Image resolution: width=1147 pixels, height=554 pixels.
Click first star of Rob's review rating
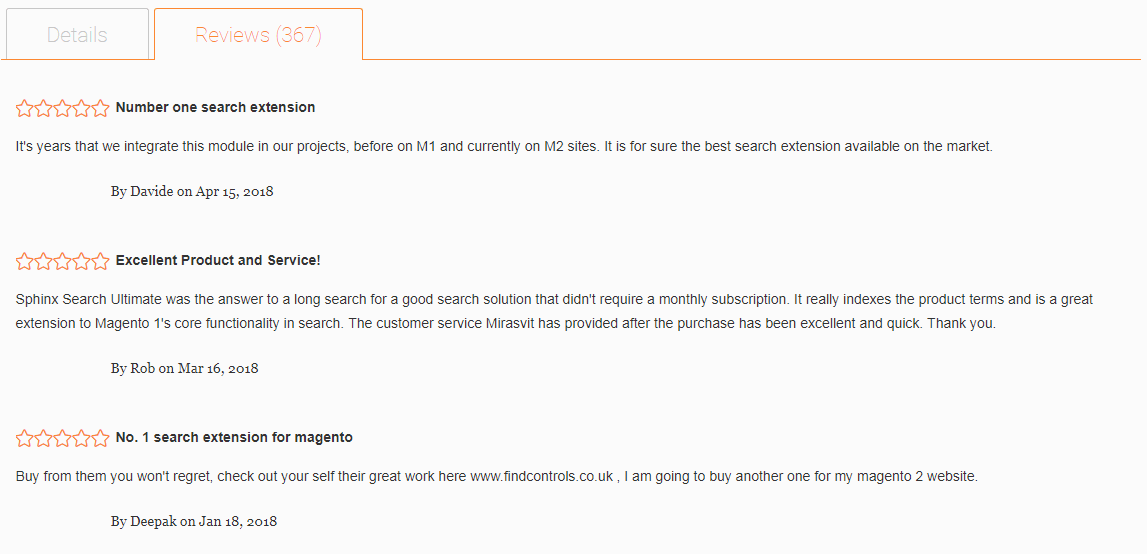25,261
